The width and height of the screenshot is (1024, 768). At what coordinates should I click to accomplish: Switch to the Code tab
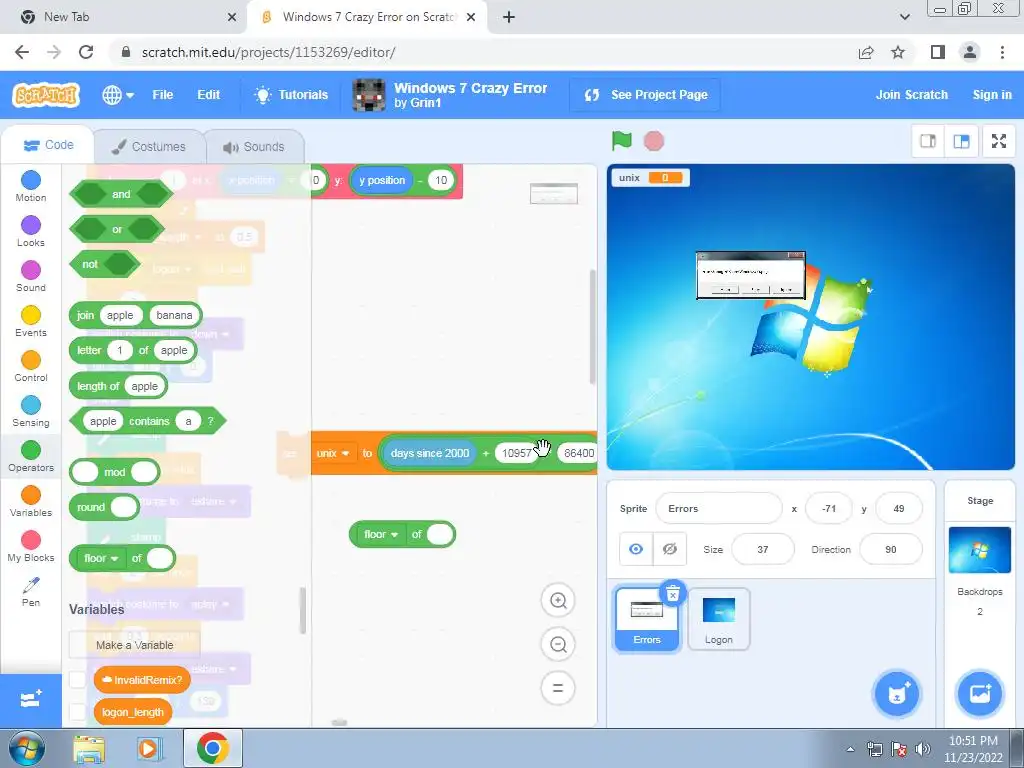coord(48,145)
